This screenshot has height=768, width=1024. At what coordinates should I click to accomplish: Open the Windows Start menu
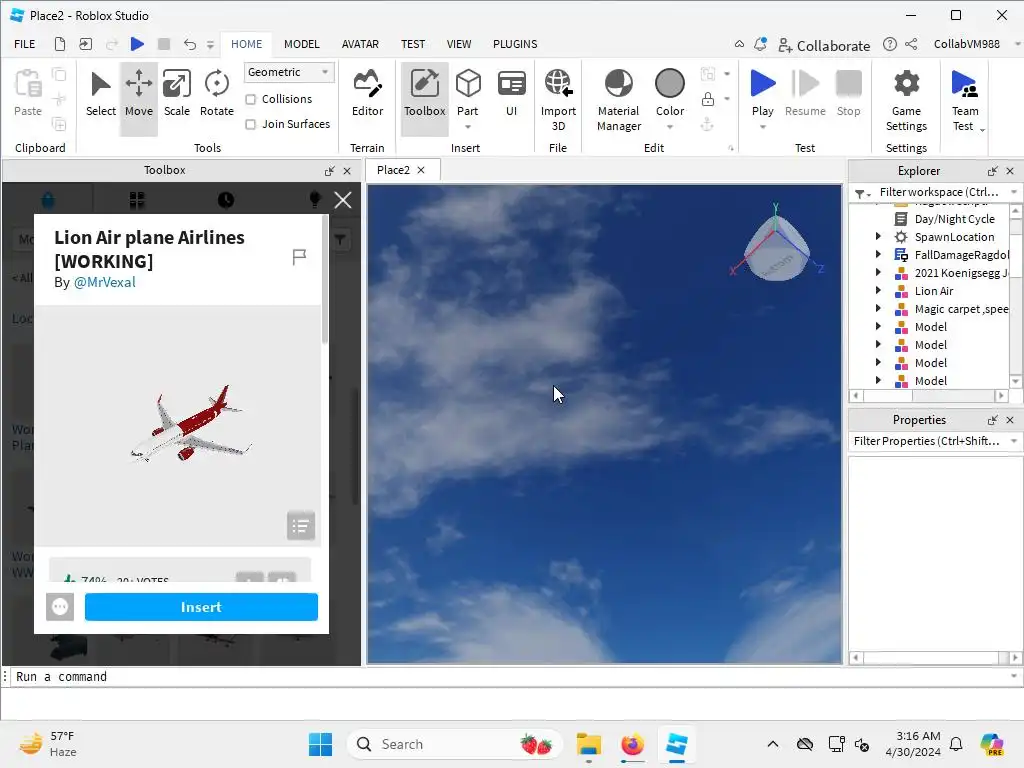tap(320, 744)
